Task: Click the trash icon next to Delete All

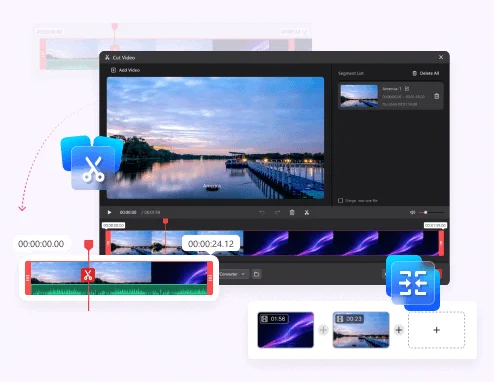Action: (415, 73)
